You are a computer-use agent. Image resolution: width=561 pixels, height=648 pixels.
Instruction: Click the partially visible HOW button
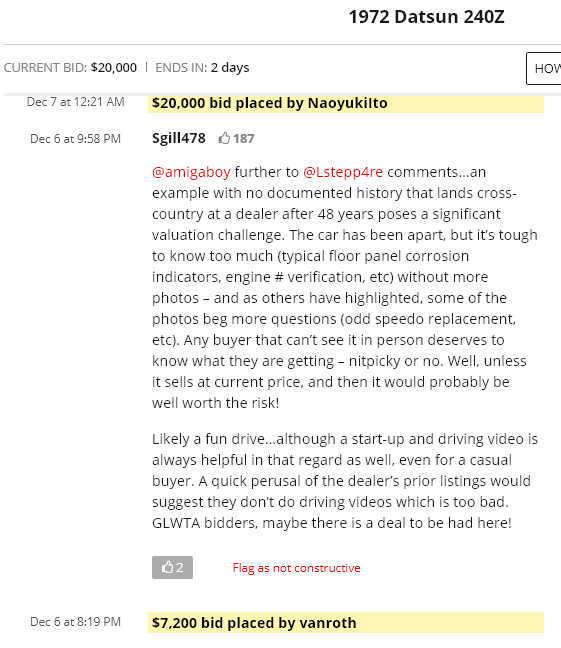tap(544, 68)
